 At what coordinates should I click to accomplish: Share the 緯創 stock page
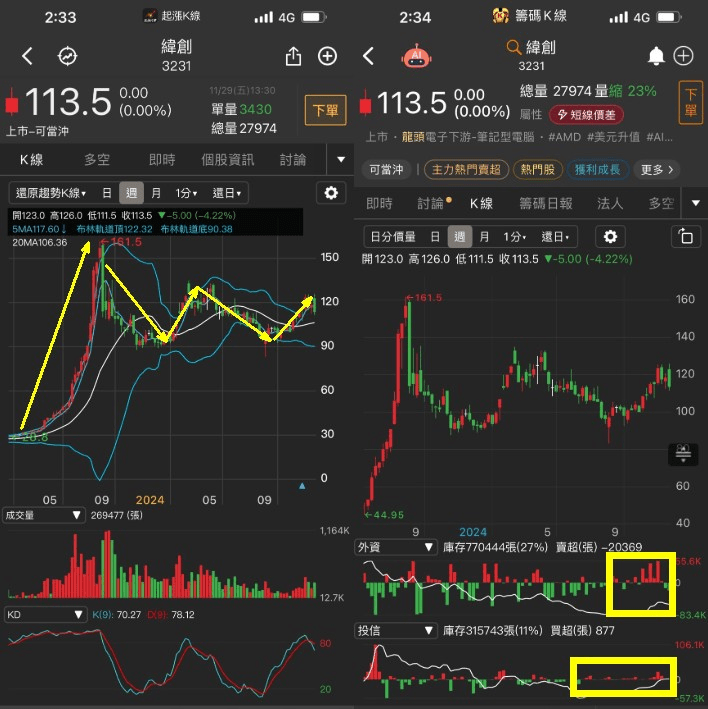pyautogui.click(x=293, y=57)
